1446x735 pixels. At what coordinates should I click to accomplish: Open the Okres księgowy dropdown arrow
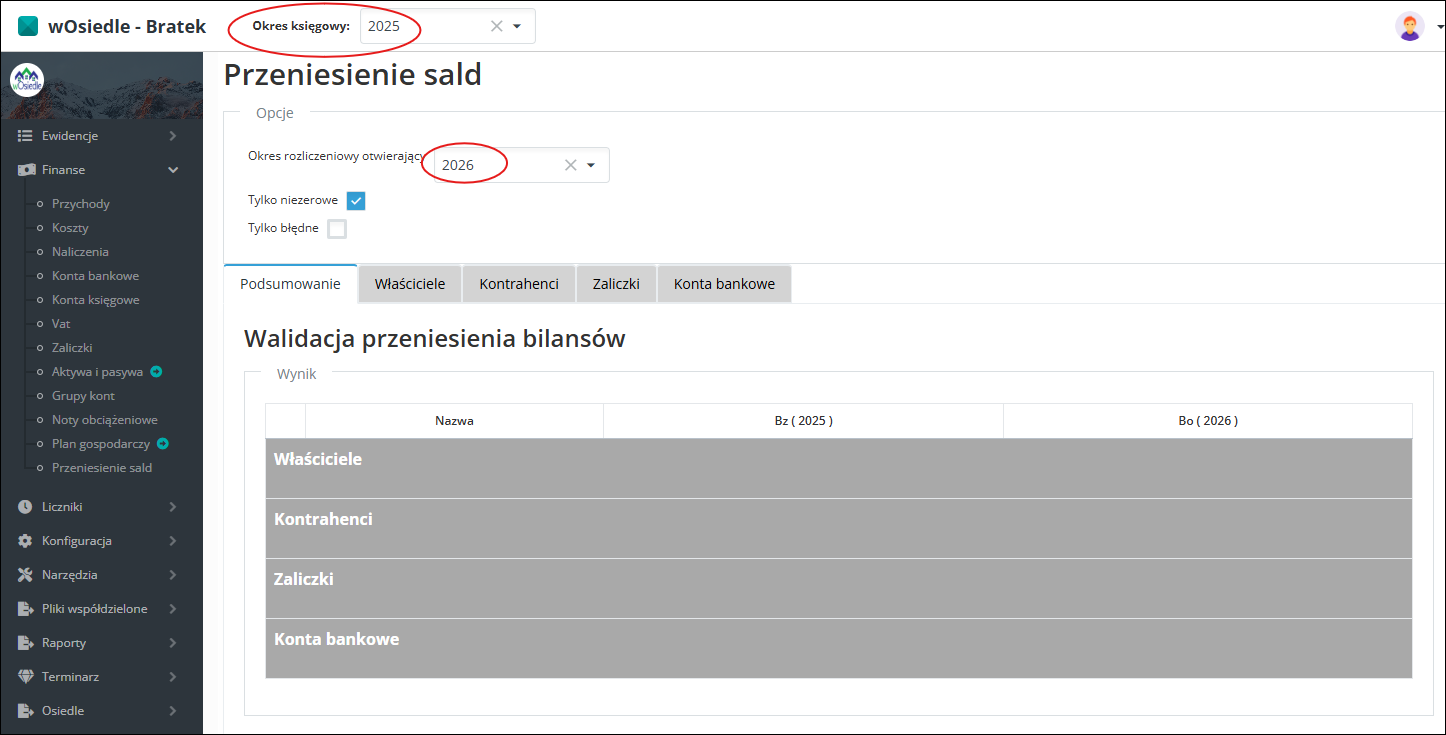tap(517, 25)
